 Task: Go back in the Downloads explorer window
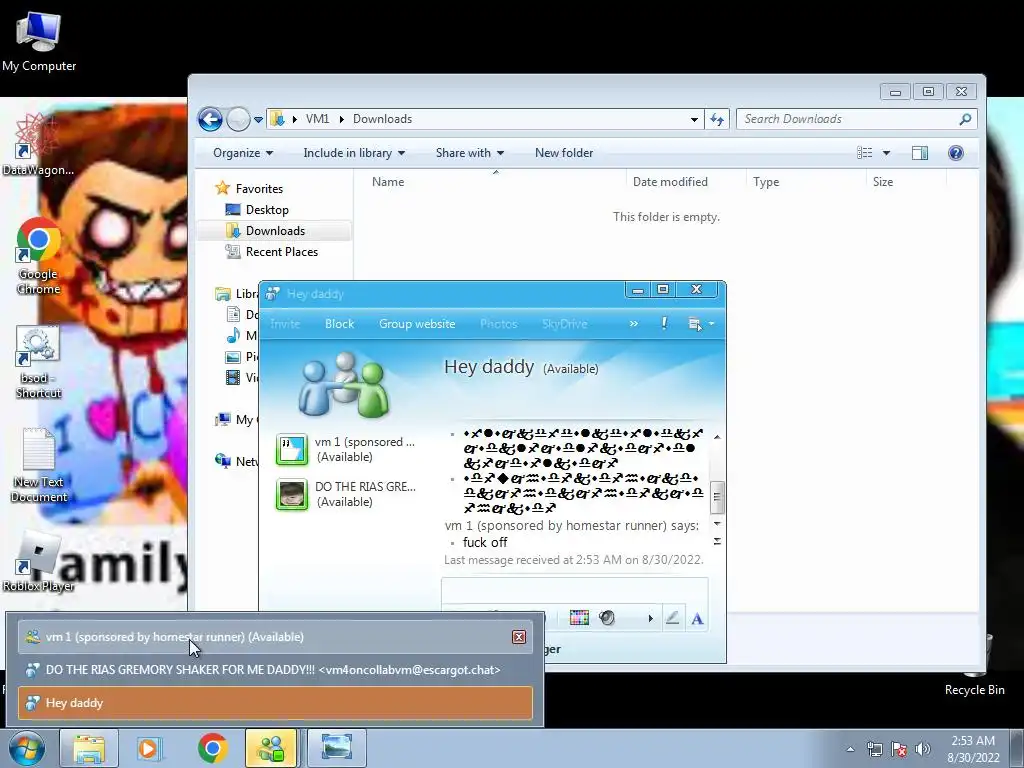click(x=210, y=120)
